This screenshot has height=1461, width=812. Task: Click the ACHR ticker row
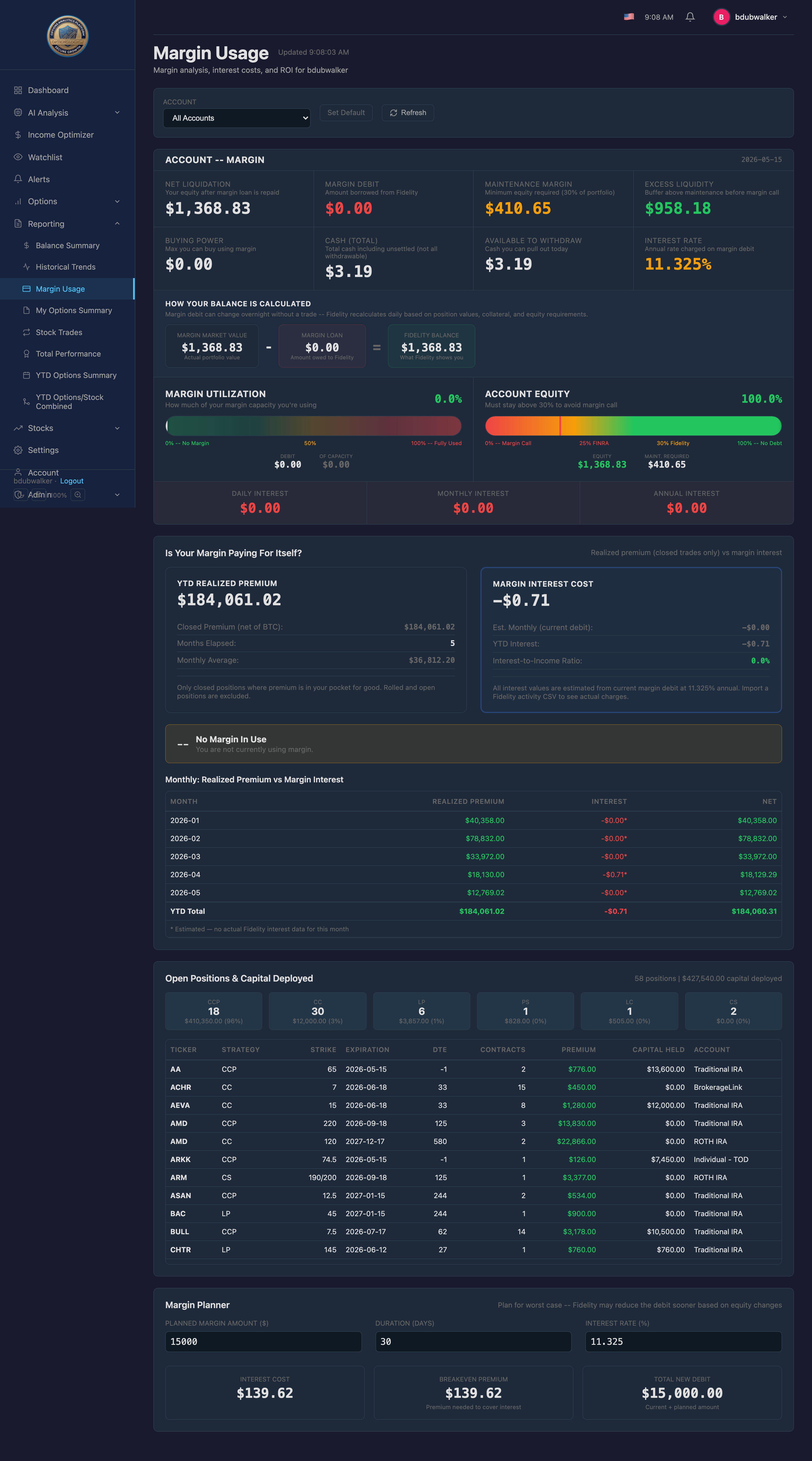[473, 1087]
